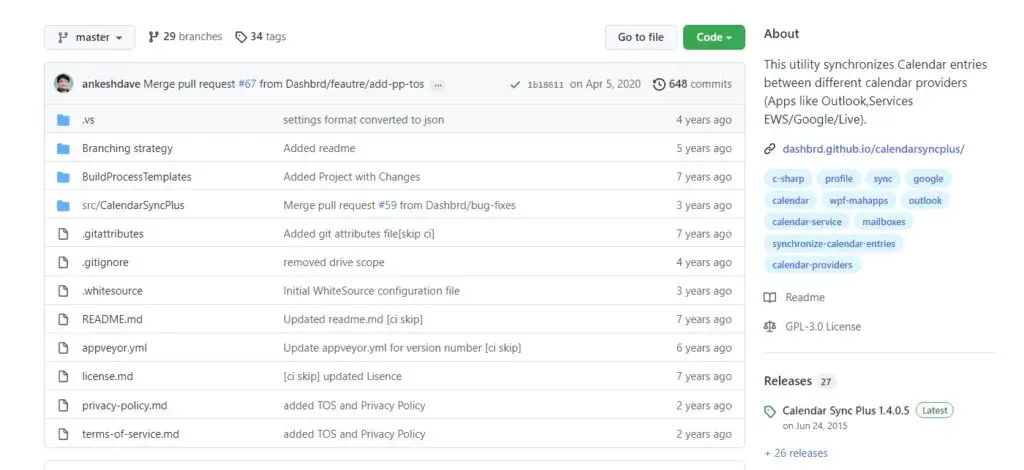Viewport: 1024px width, 470px height.
Task: Click the release tag icon beside Calendar Sync Plus
Action: click(770, 411)
